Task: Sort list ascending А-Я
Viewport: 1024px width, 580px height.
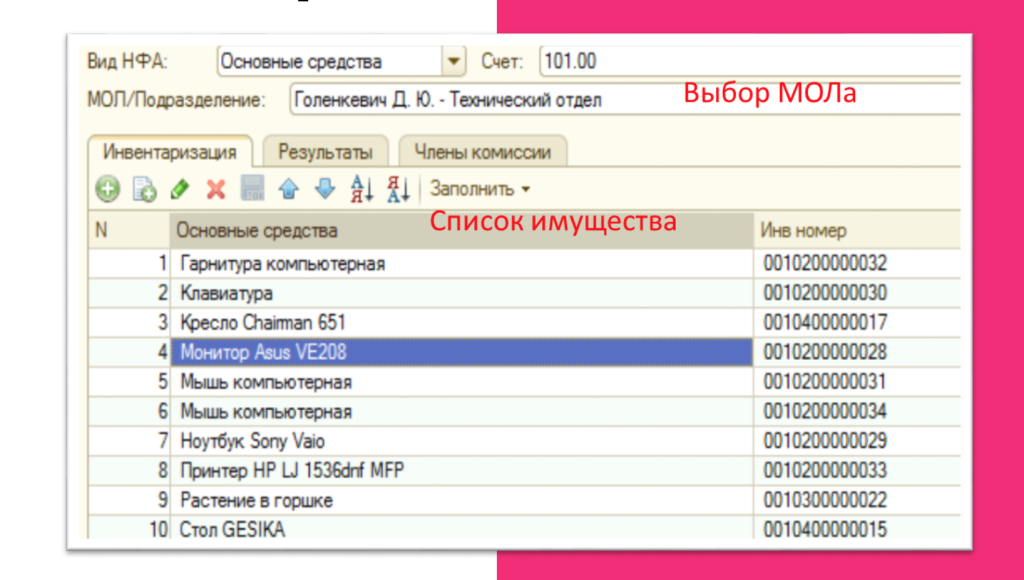Action: (x=361, y=188)
